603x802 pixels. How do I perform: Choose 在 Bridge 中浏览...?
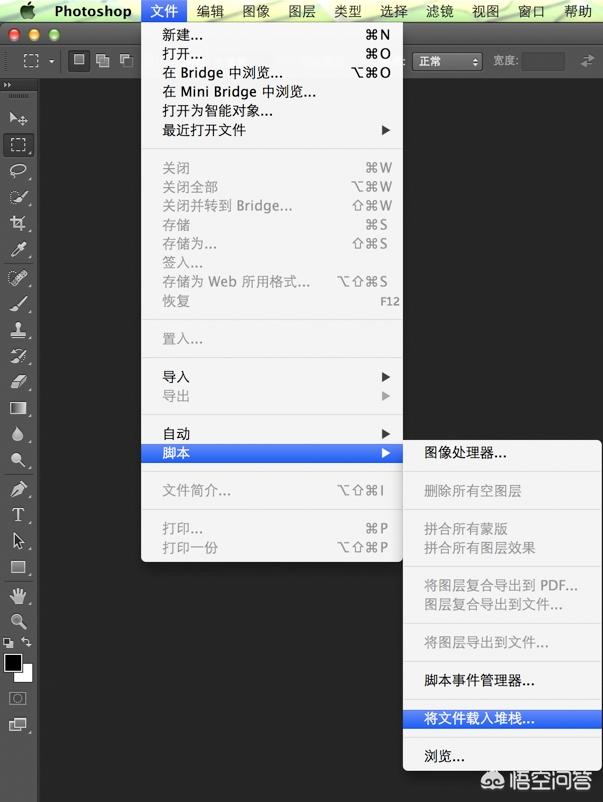pyautogui.click(x=272, y=73)
